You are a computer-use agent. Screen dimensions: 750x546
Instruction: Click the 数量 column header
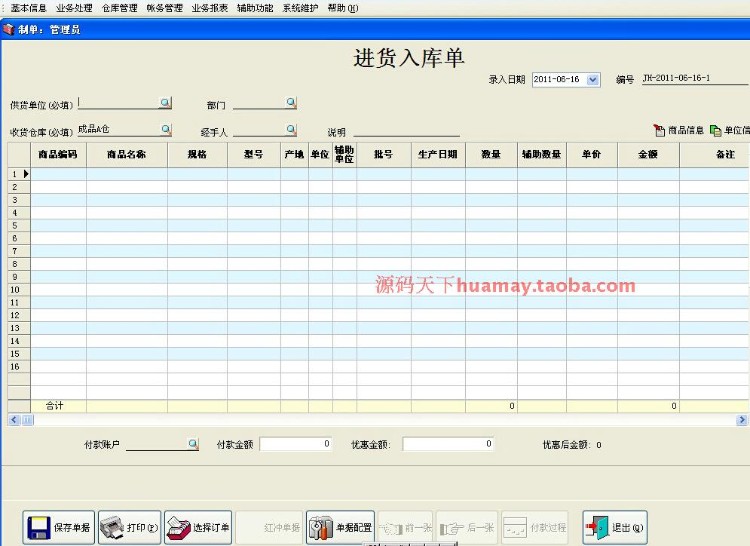coord(491,154)
